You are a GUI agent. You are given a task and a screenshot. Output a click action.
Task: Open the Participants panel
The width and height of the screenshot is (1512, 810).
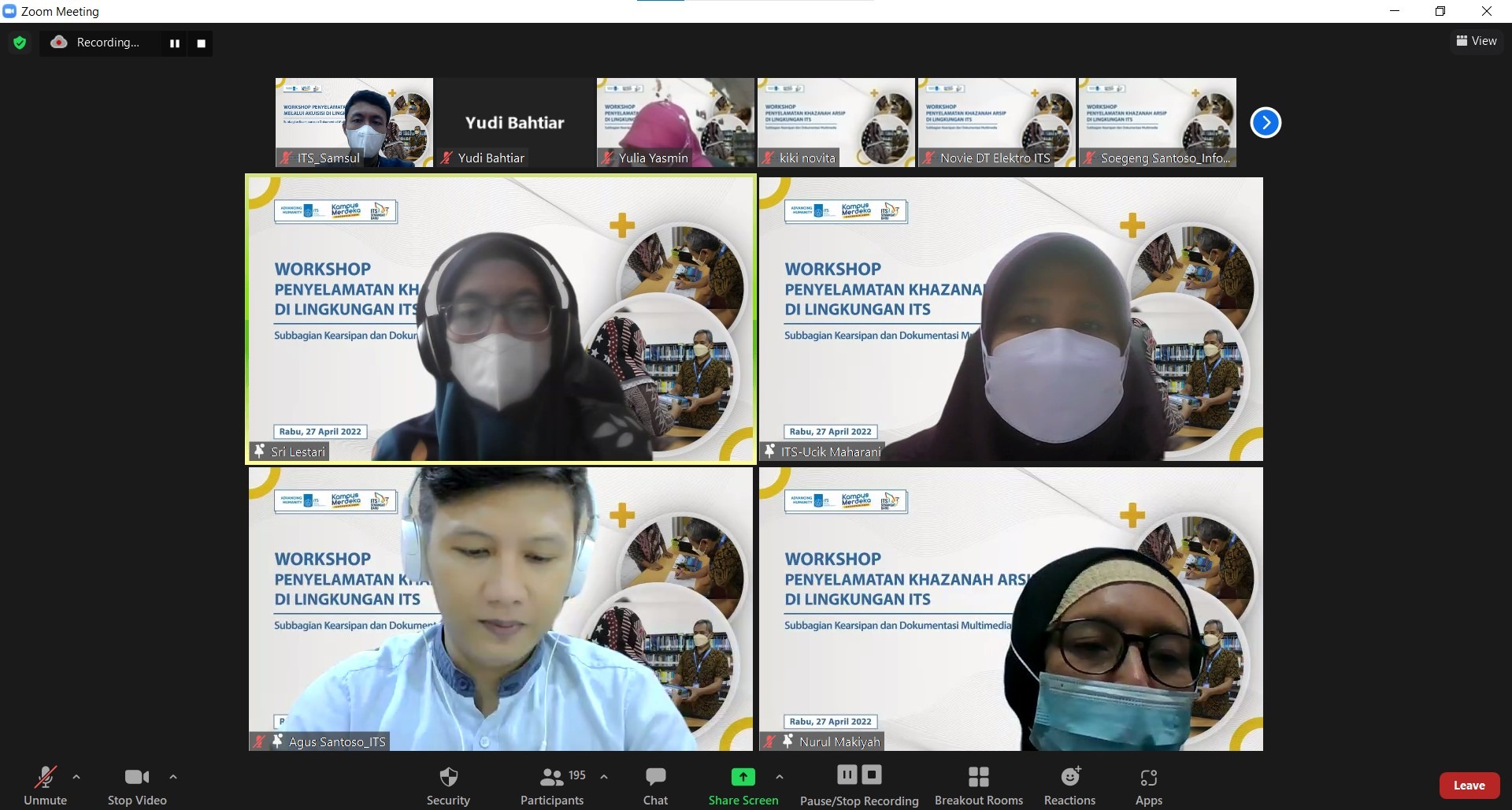(552, 786)
